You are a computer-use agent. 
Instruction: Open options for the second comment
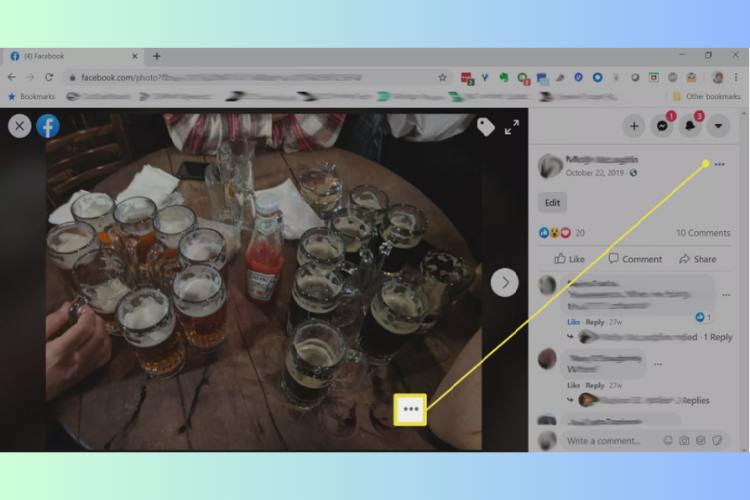click(658, 364)
